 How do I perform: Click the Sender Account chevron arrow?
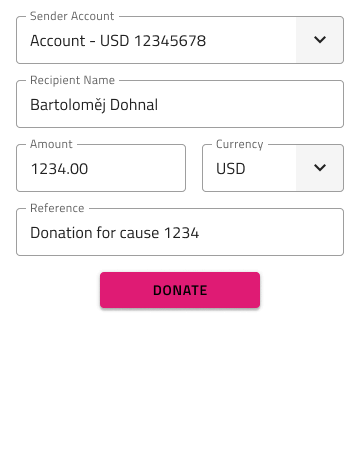pyautogui.click(x=320, y=40)
